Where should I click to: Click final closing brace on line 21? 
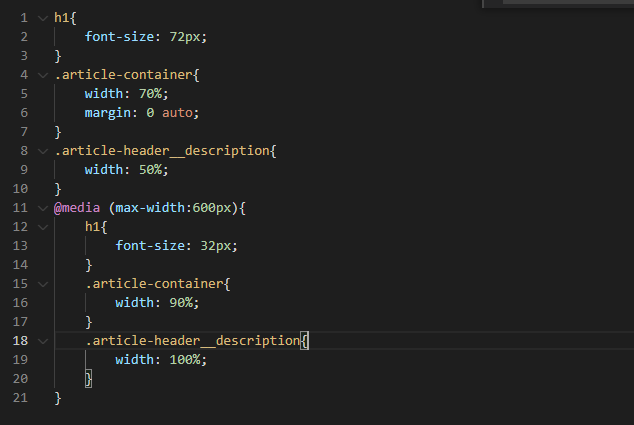[58, 398]
